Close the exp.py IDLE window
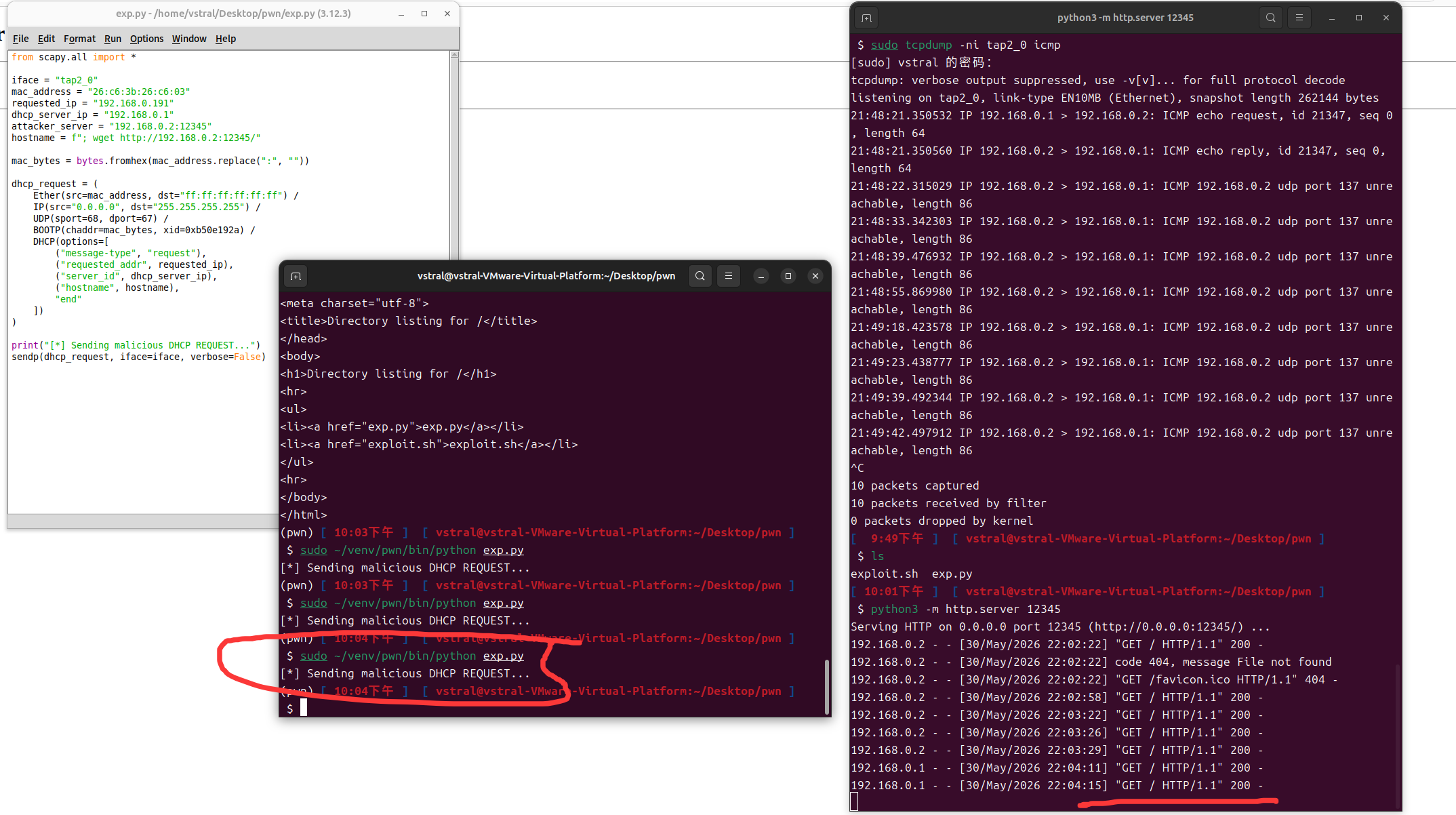This screenshot has height=815, width=1456. click(x=447, y=14)
